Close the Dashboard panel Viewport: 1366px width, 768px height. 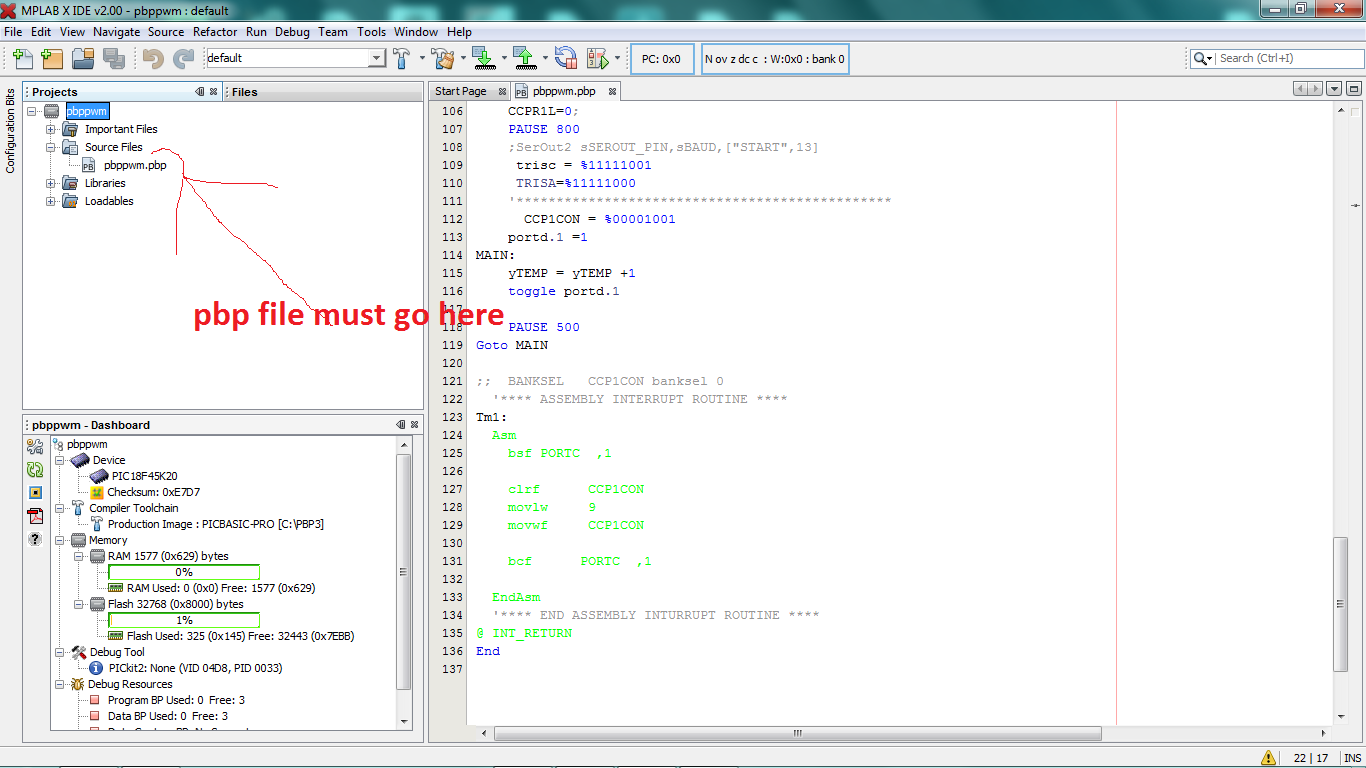point(414,424)
